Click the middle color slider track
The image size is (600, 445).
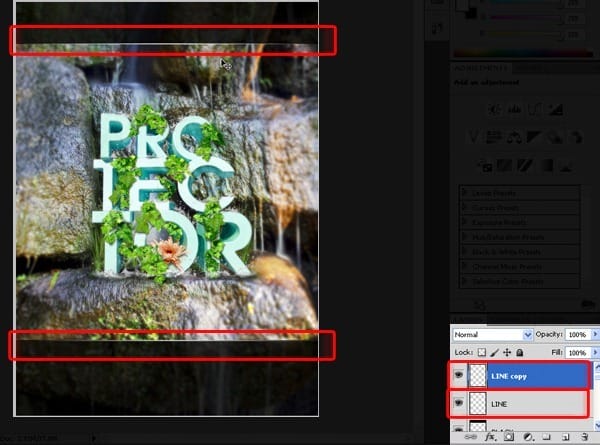[x=527, y=17]
